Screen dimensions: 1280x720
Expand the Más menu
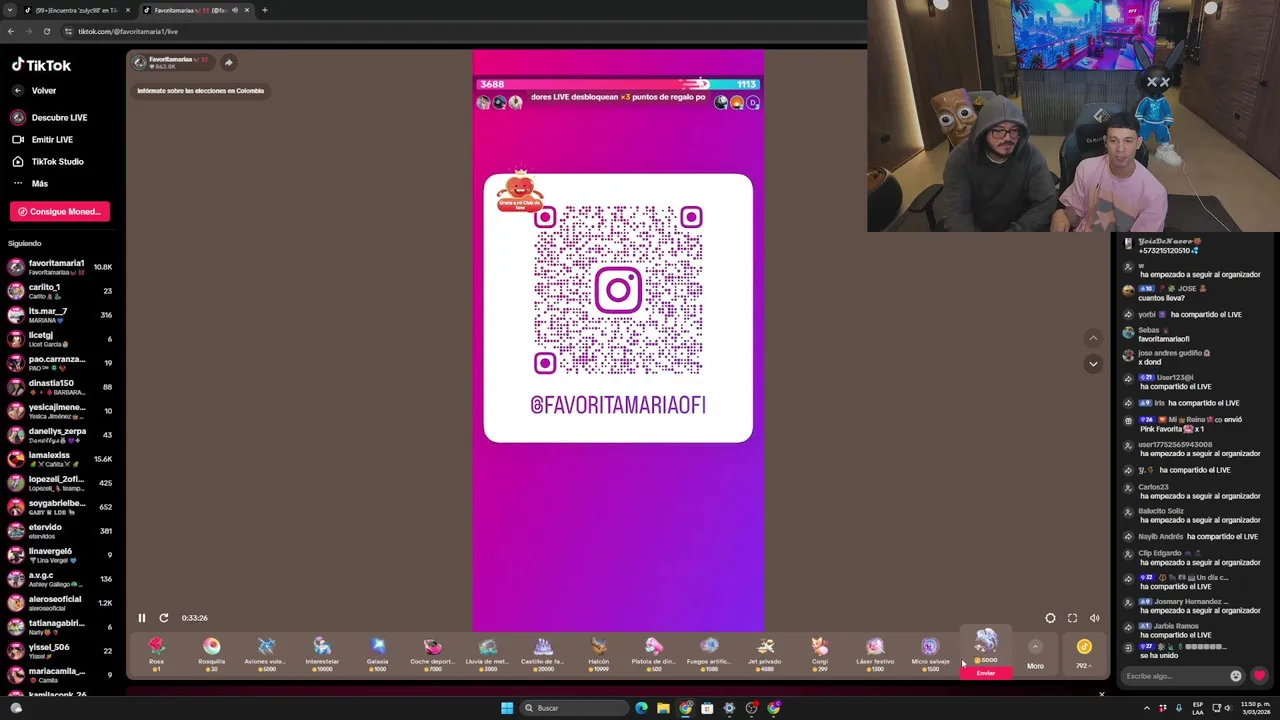[30, 183]
